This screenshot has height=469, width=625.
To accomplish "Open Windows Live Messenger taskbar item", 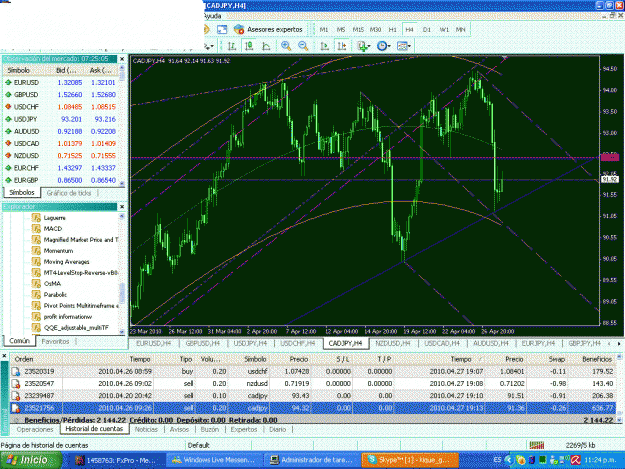I will pos(214,460).
